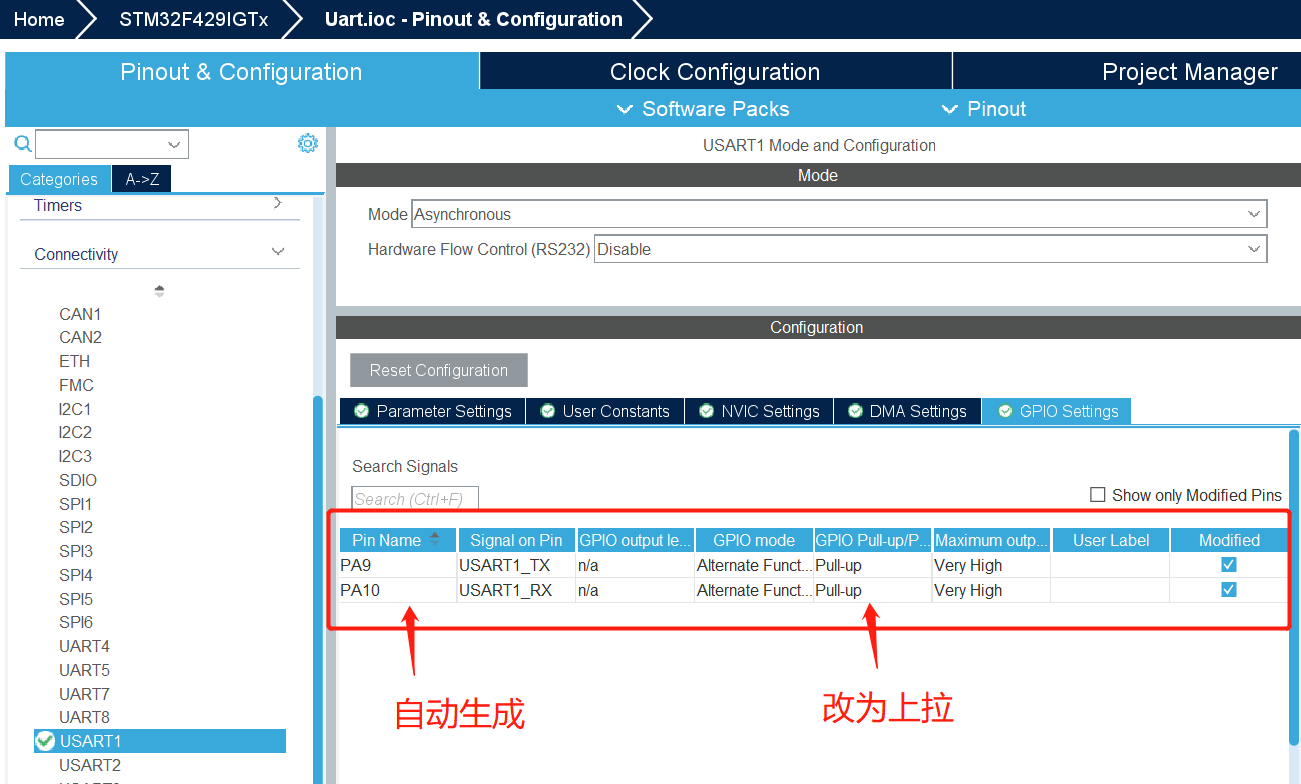Select ETH peripheral
1301x784 pixels.
(x=74, y=361)
